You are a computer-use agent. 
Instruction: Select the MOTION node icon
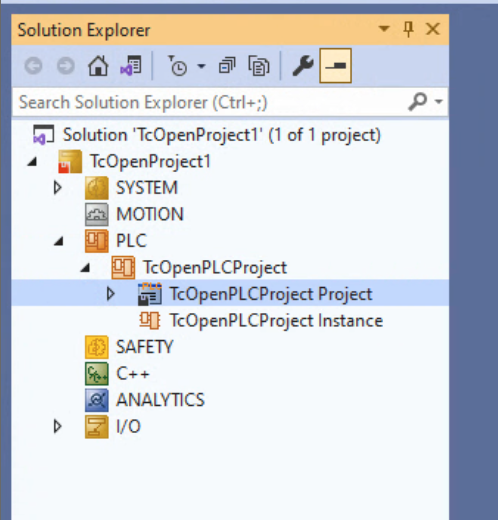coord(97,214)
